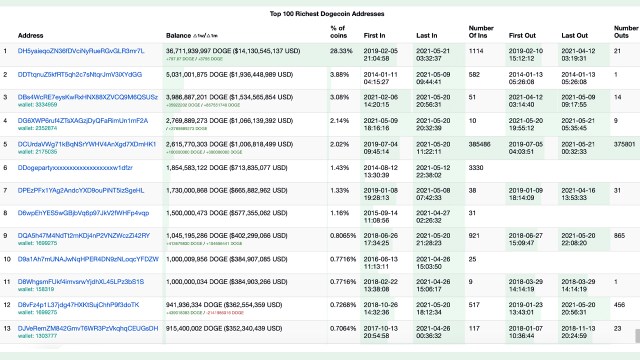The height and width of the screenshot is (360, 640).
Task: Open the rank 8 address starting with D8wpEhYES
Action: (83, 213)
